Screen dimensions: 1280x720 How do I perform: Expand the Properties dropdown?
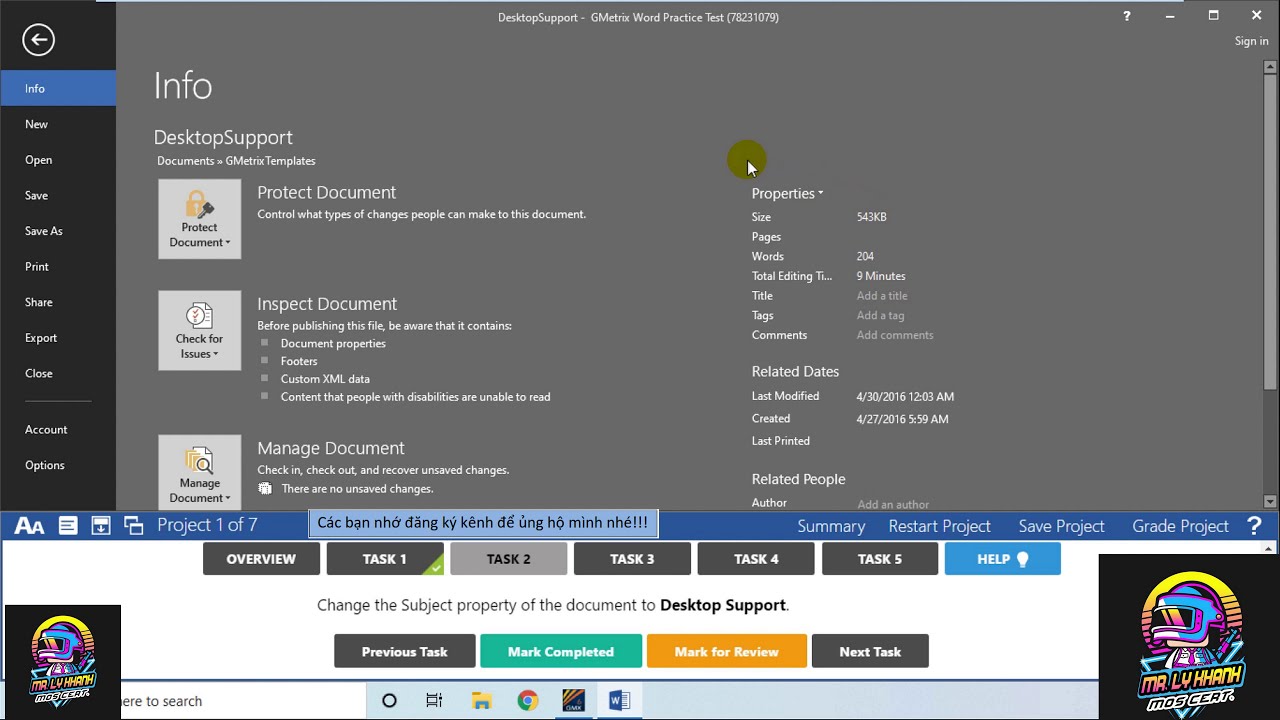[x=787, y=193]
